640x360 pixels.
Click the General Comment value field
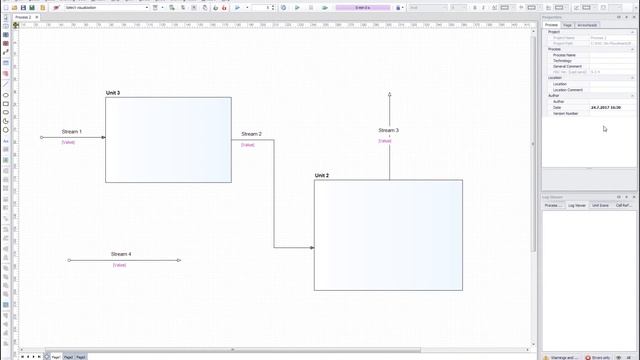(612, 66)
